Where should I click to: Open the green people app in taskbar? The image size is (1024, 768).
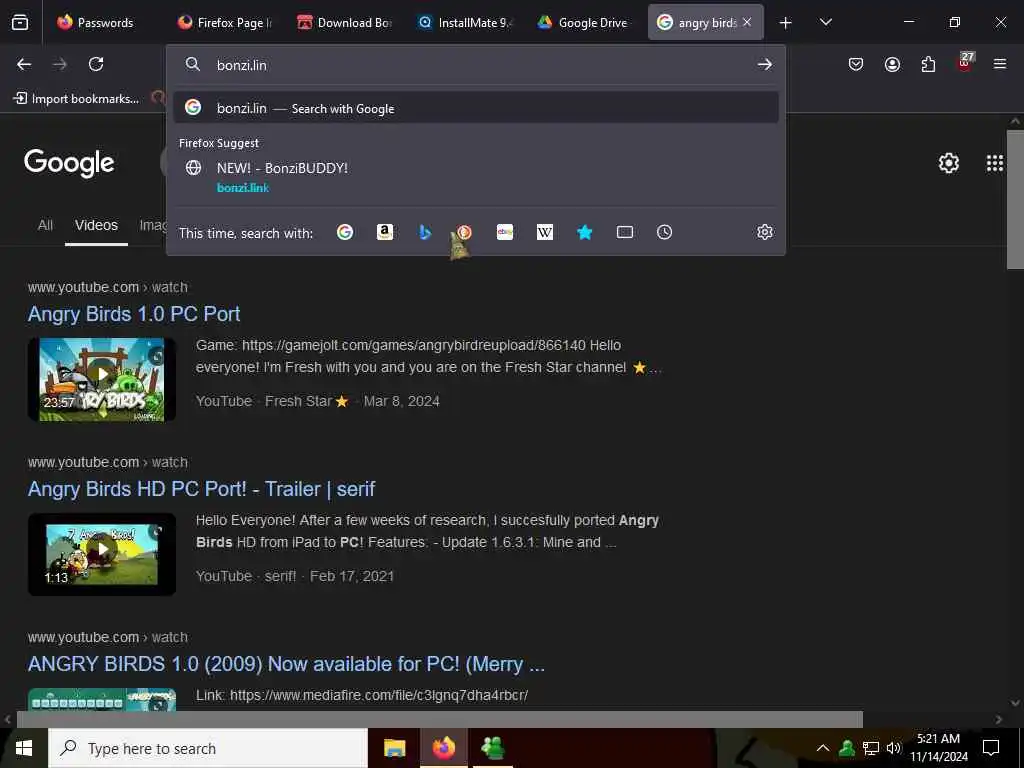coord(492,748)
